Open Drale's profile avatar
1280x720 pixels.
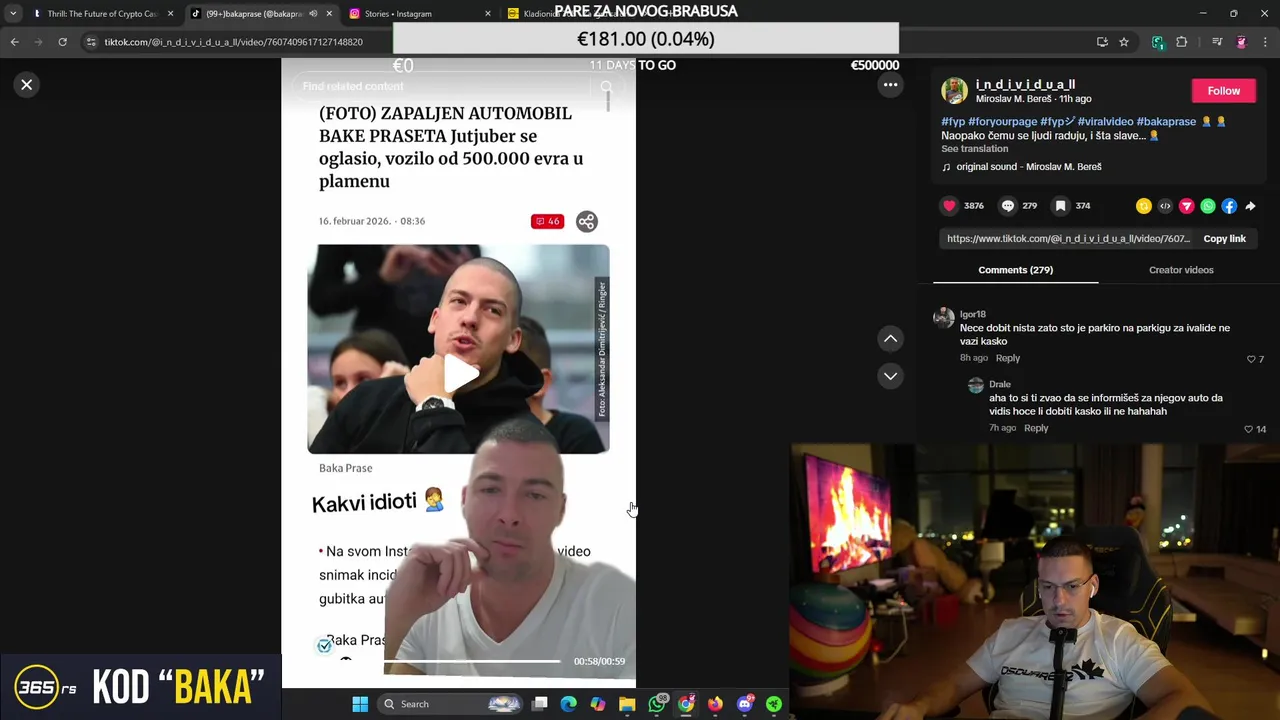[x=976, y=385]
